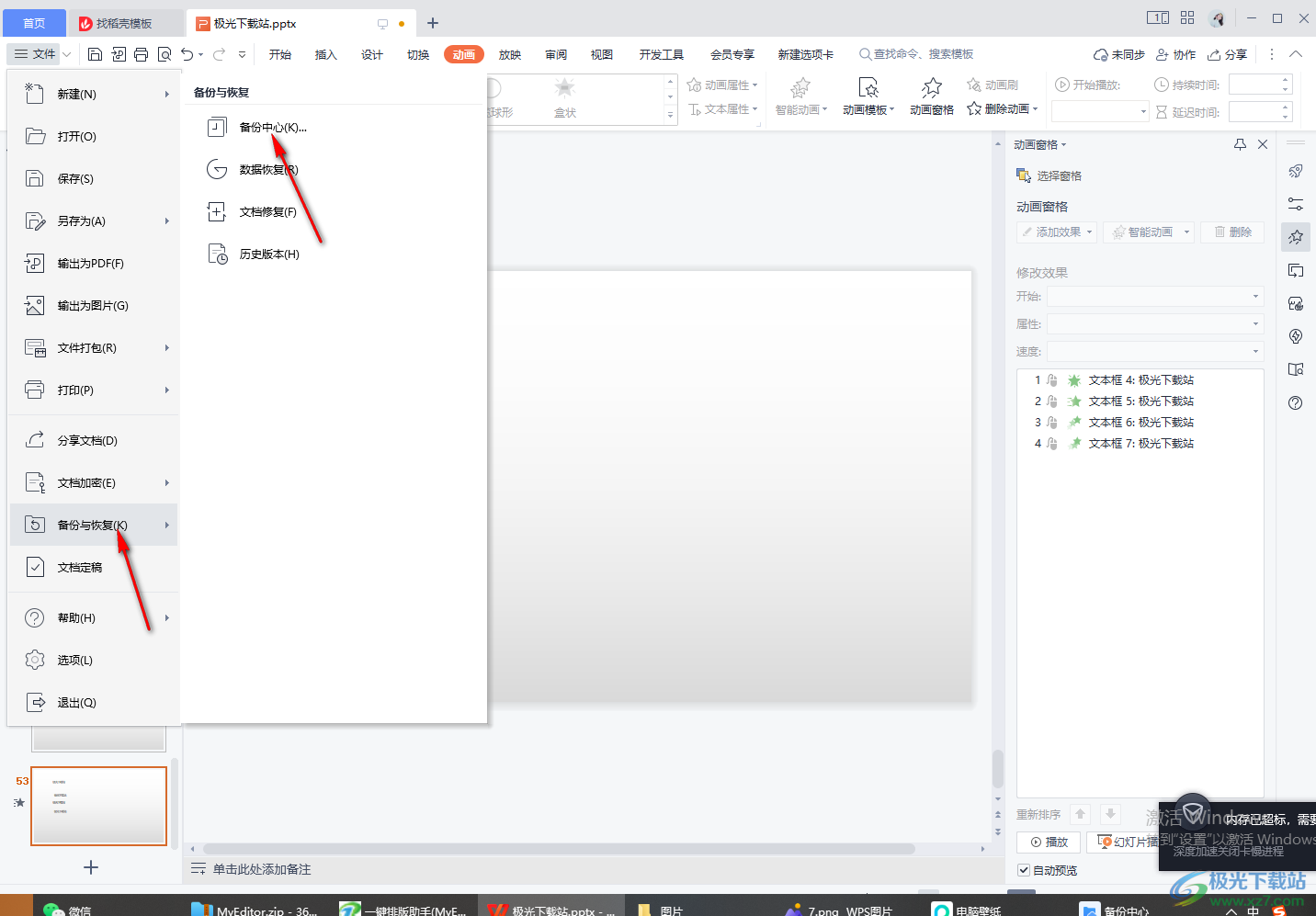The height and width of the screenshot is (916, 1316).
Task: Click slide 53 thumbnail
Action: (x=98, y=806)
